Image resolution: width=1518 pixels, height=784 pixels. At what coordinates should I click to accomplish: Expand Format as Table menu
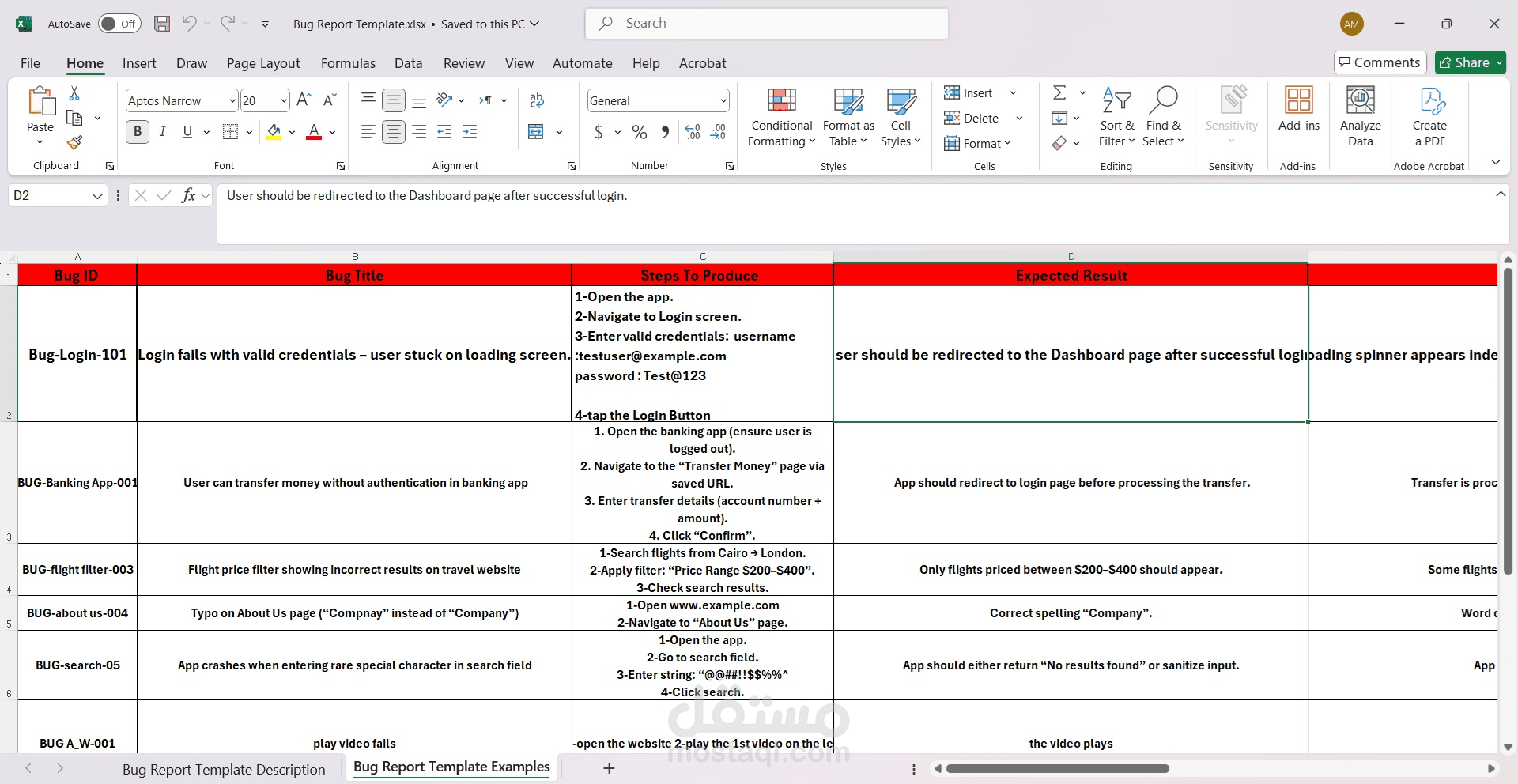848,117
